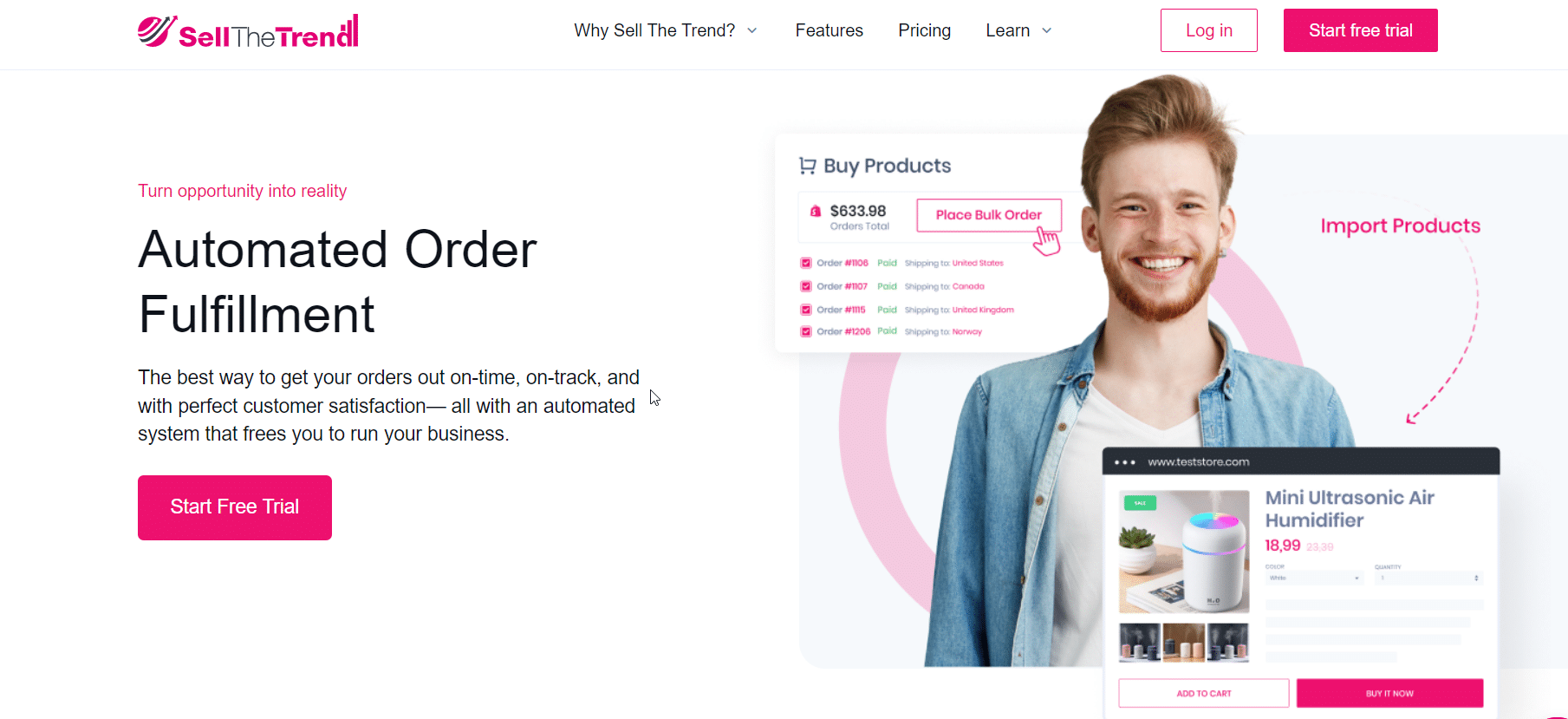Image resolution: width=1568 pixels, height=719 pixels.
Task: Click the Place Bulk Order button
Action: point(989,215)
